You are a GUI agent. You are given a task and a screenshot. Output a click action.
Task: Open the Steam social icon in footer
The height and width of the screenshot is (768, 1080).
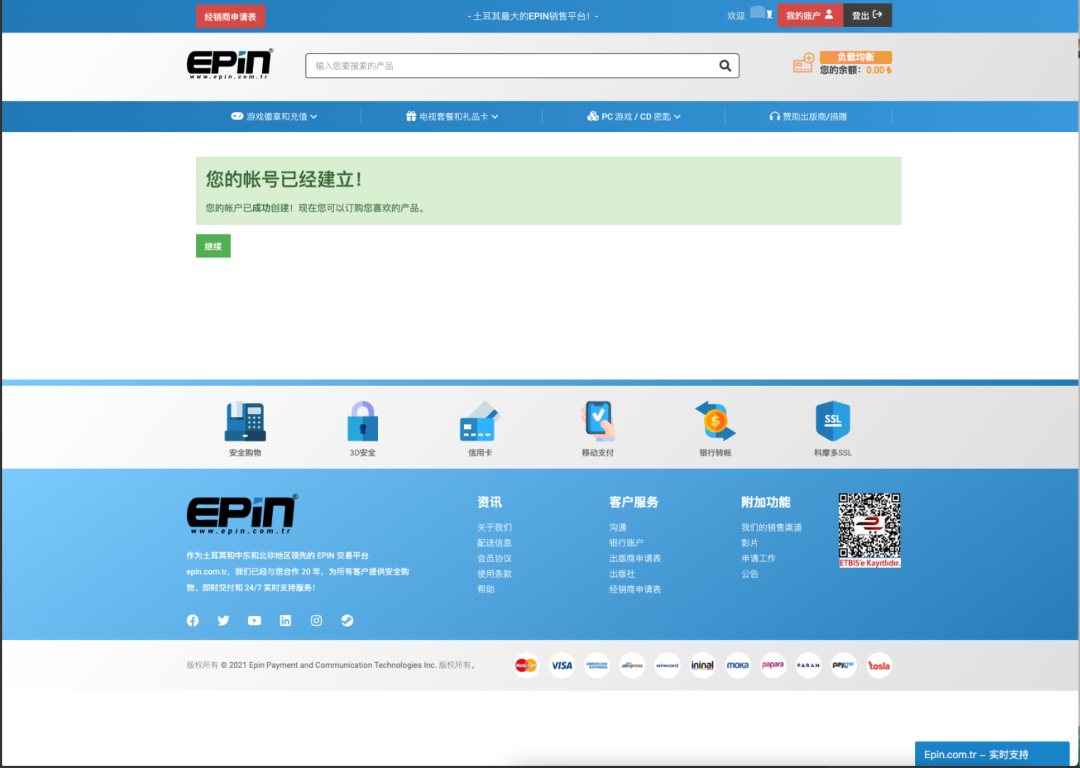347,621
